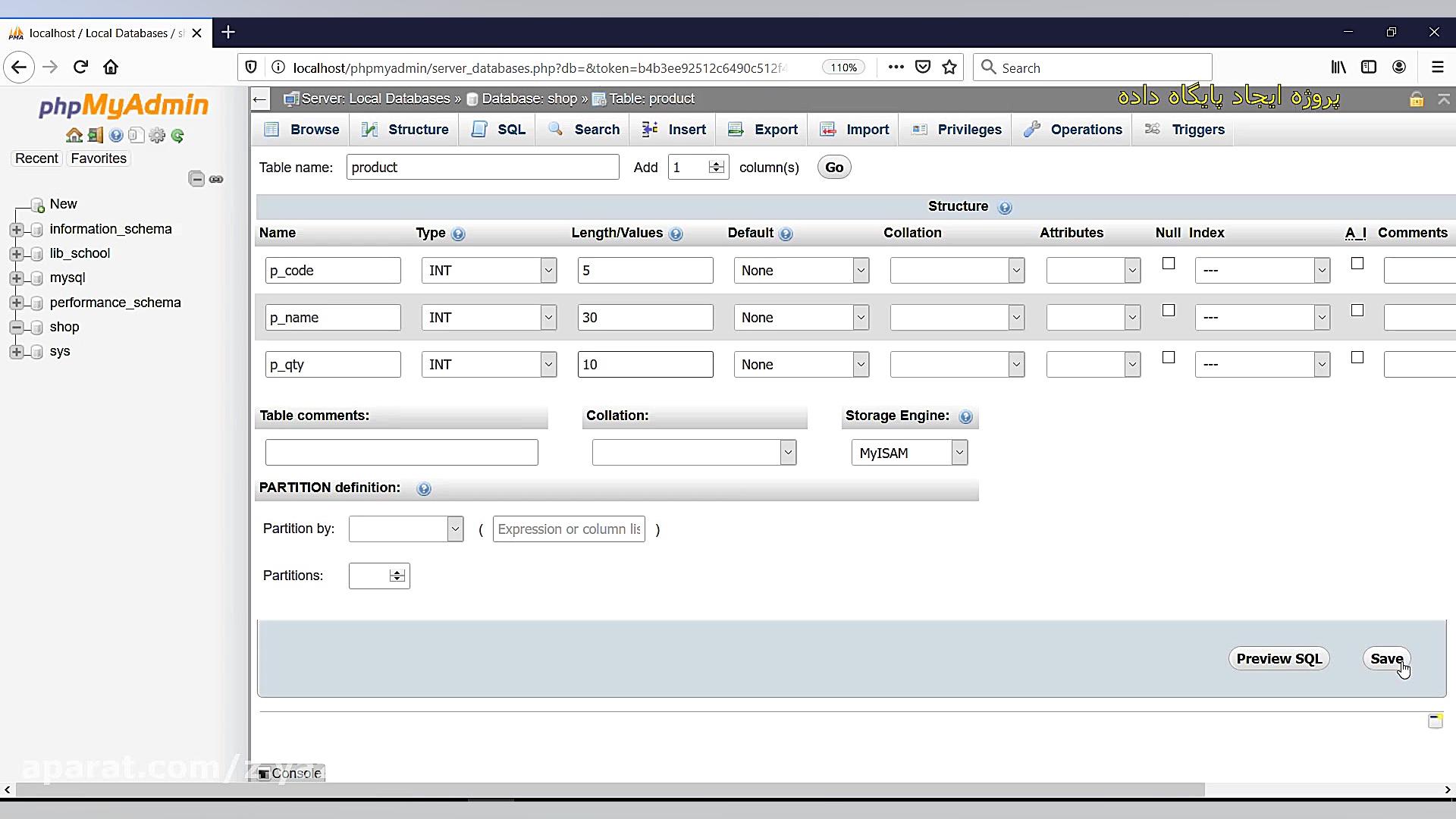Click the console toggle icon at bottom right
The height and width of the screenshot is (819, 1456).
pos(1435,721)
